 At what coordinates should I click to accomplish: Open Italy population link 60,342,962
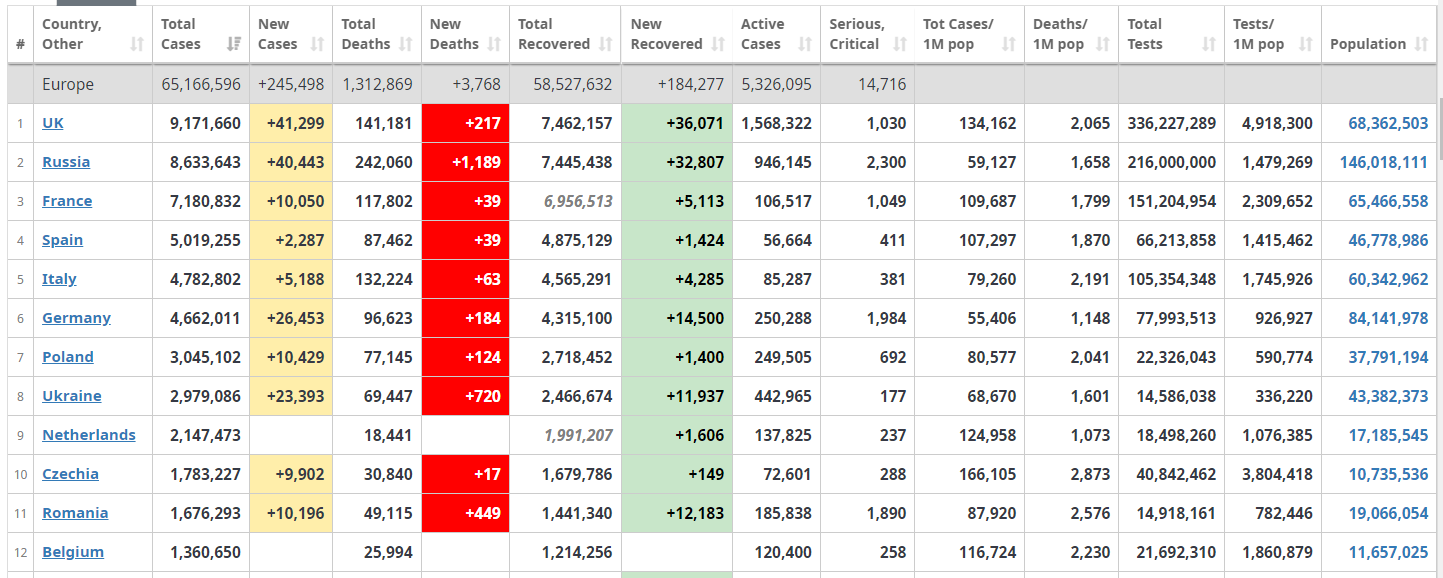click(1388, 279)
